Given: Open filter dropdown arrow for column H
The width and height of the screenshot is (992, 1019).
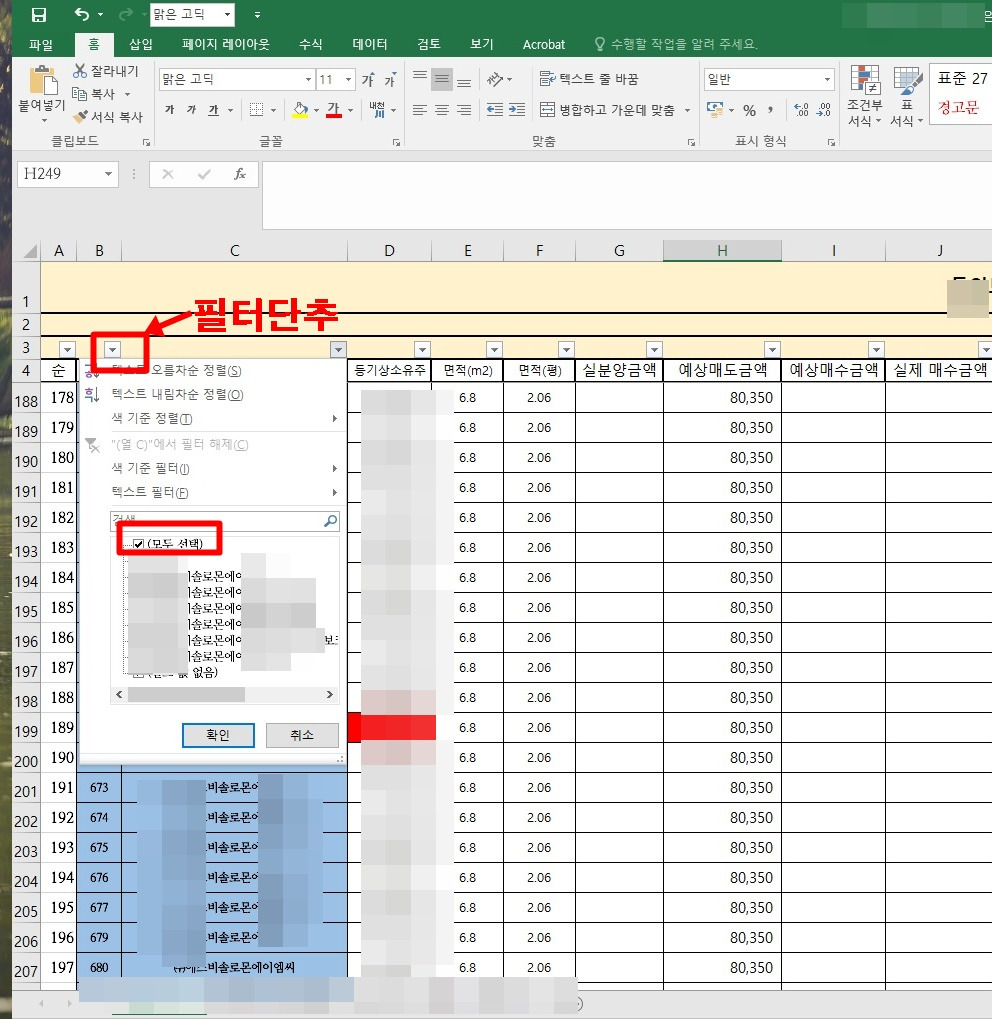Looking at the screenshot, I should (772, 350).
